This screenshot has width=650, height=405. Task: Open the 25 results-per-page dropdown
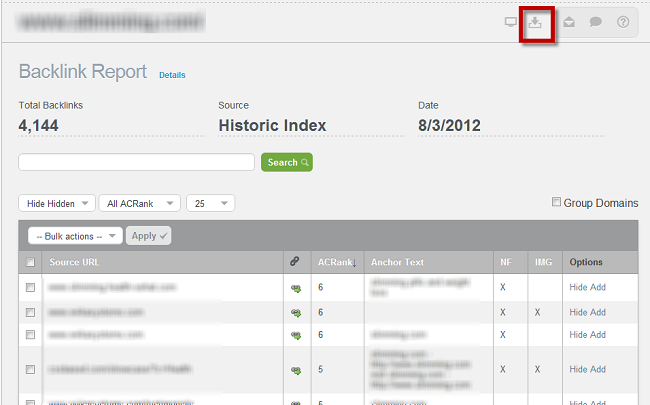[210, 203]
